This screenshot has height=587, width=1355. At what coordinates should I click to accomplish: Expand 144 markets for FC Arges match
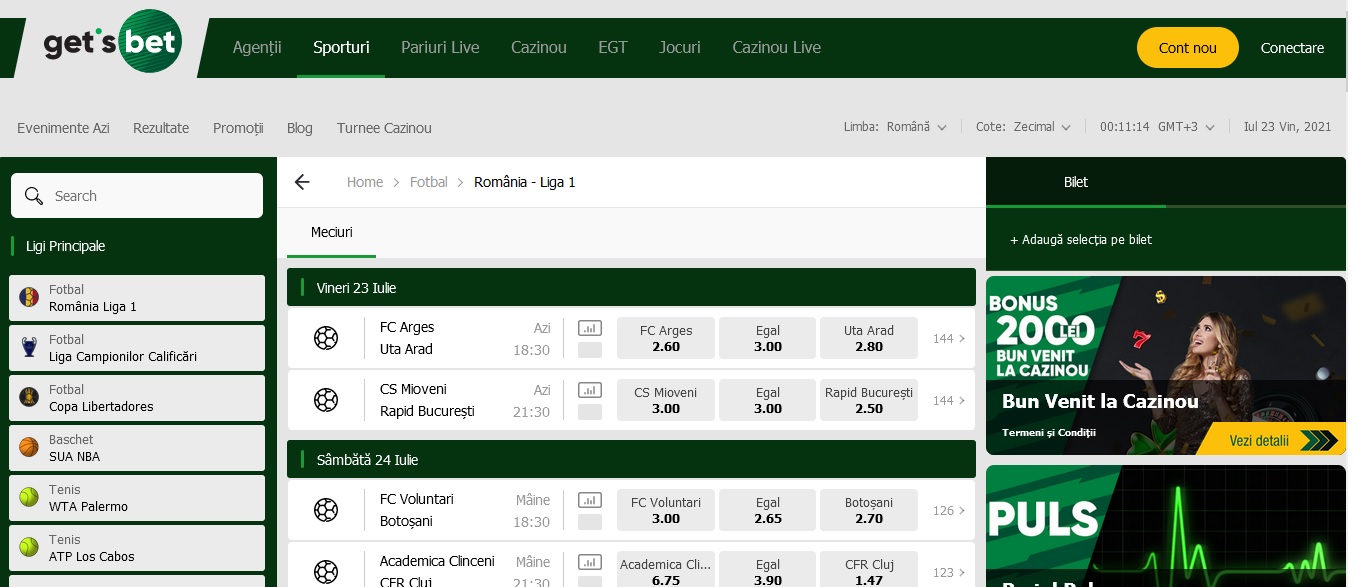[949, 339]
